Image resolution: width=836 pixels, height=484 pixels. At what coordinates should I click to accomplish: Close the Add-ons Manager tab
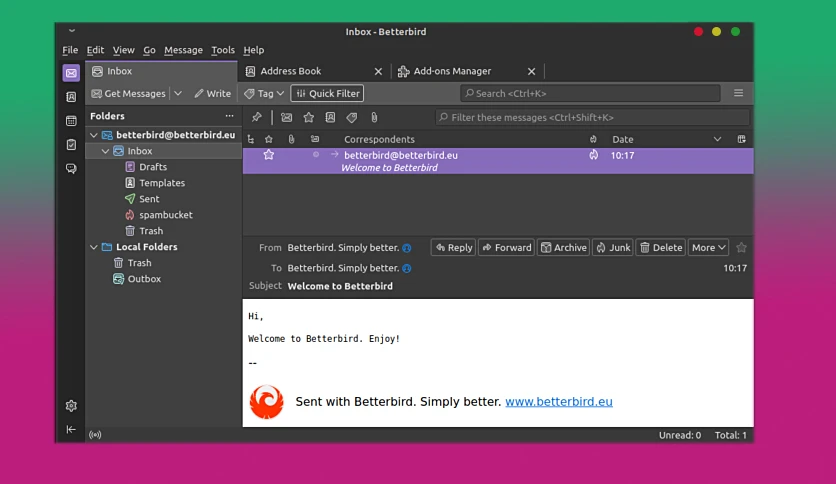click(x=531, y=71)
